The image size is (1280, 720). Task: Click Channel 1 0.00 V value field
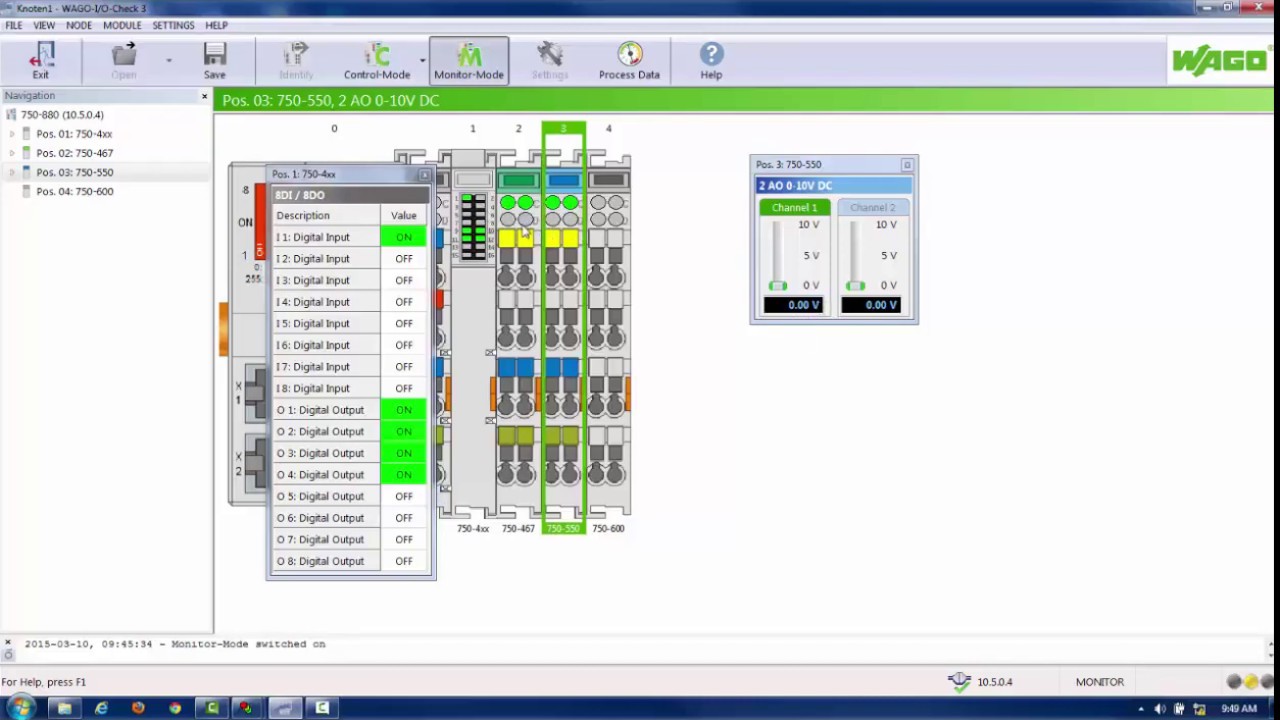pyautogui.click(x=794, y=305)
